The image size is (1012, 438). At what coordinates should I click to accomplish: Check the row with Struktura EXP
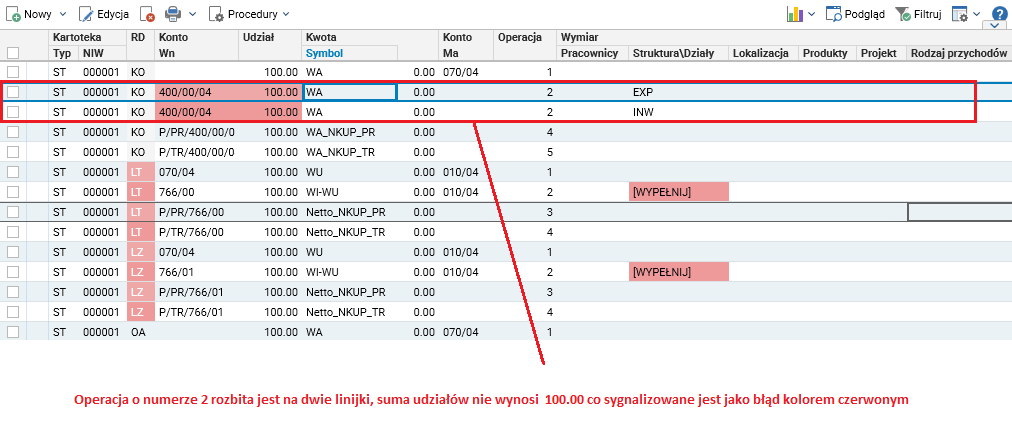[x=13, y=92]
